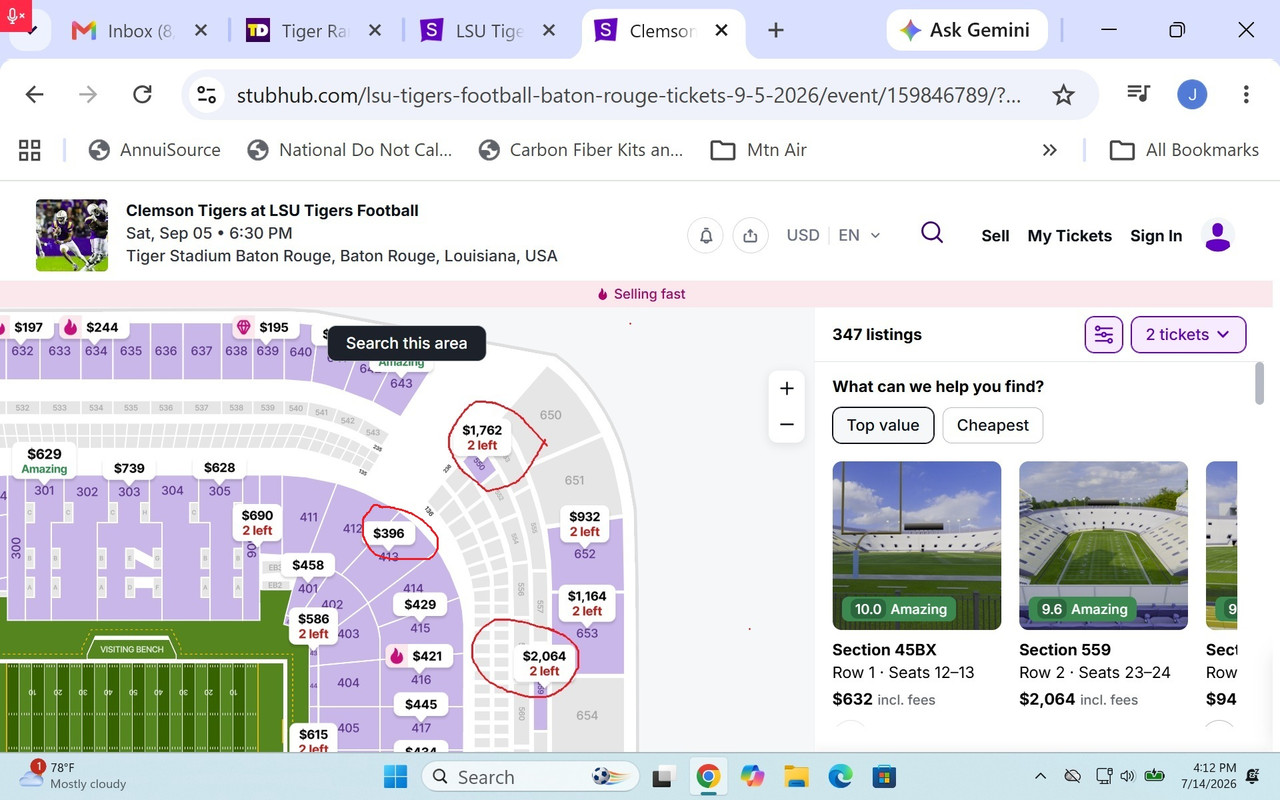
Task: Open the Section 45BX listing thumbnail
Action: [917, 546]
